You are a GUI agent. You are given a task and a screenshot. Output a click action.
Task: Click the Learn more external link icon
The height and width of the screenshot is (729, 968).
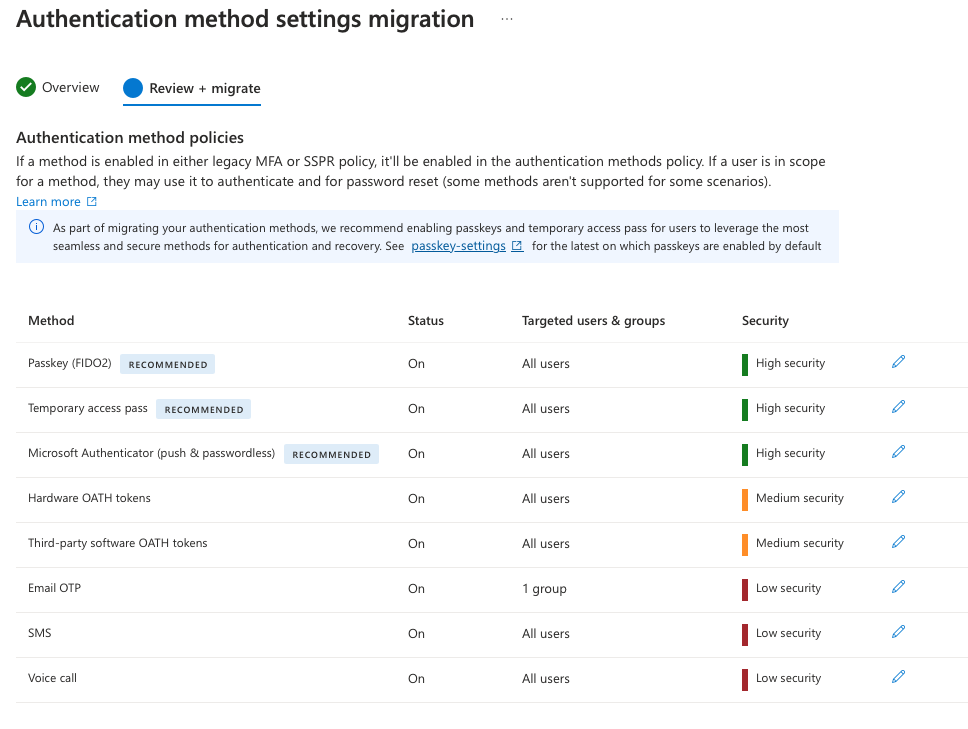91,202
